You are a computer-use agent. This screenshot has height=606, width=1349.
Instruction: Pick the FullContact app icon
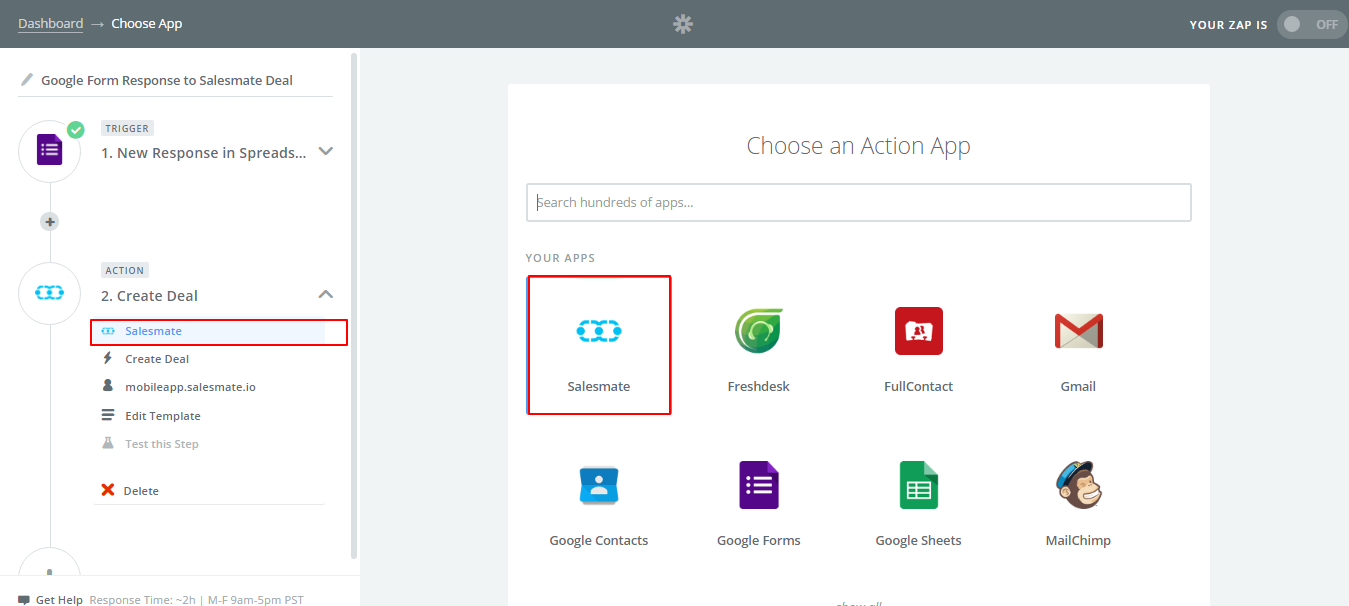coord(918,330)
